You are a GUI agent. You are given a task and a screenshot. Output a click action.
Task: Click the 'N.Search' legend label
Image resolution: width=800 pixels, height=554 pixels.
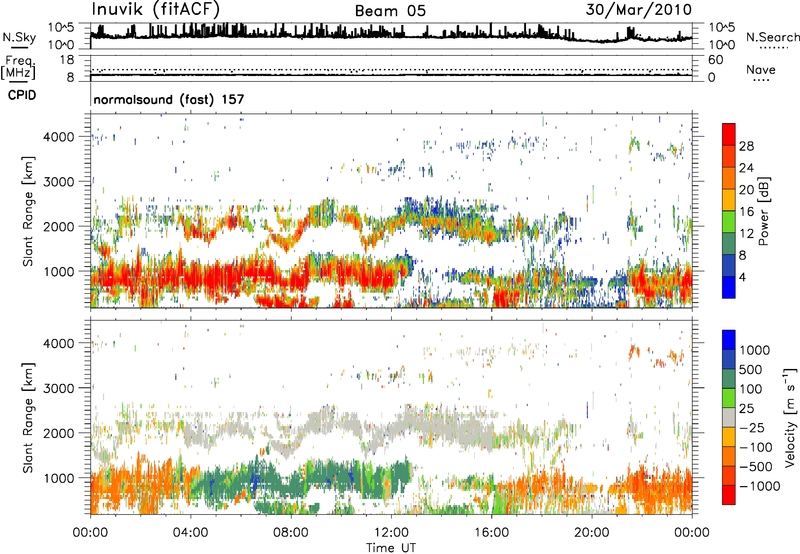click(x=772, y=37)
